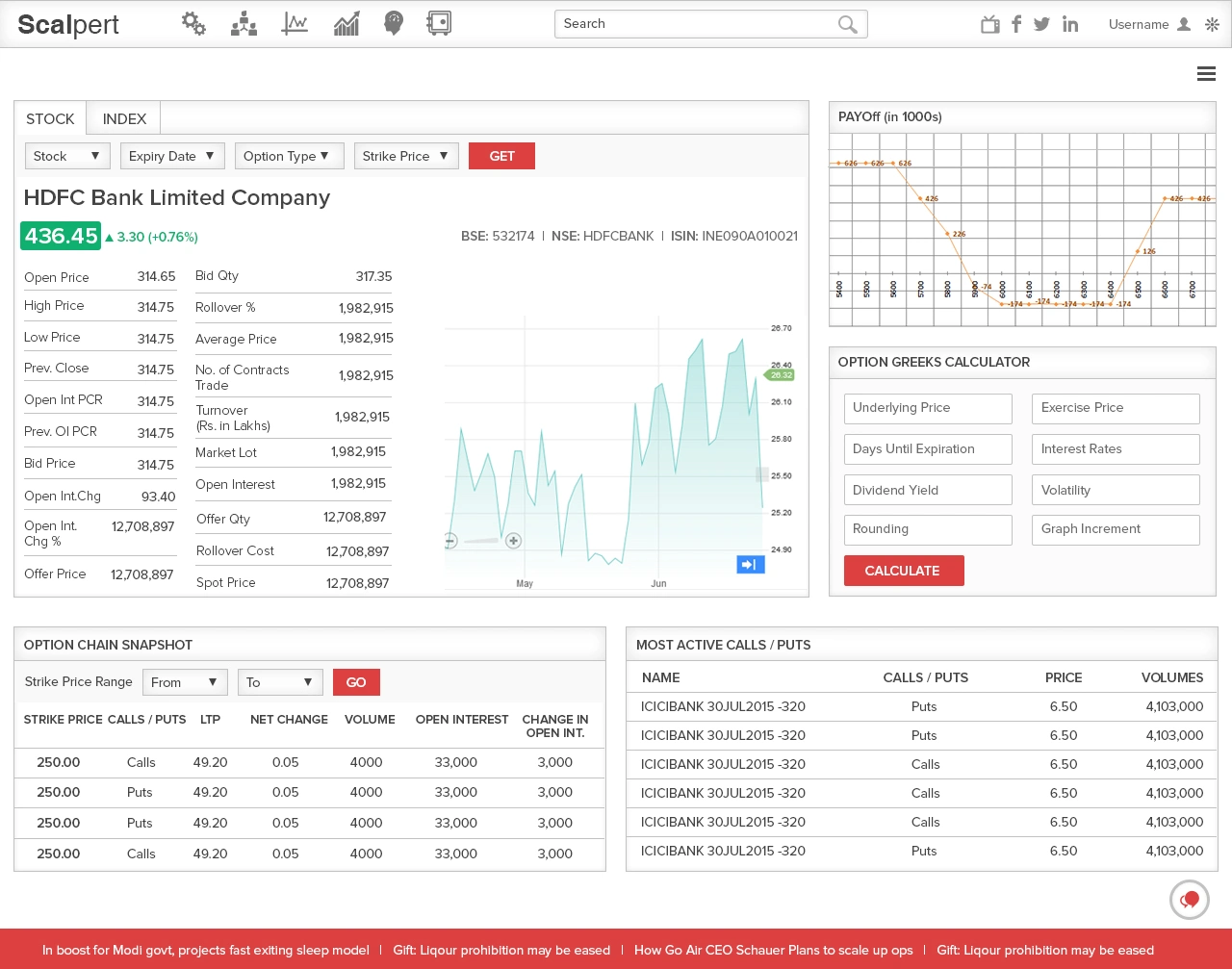Click the CALCULATE button

(903, 571)
